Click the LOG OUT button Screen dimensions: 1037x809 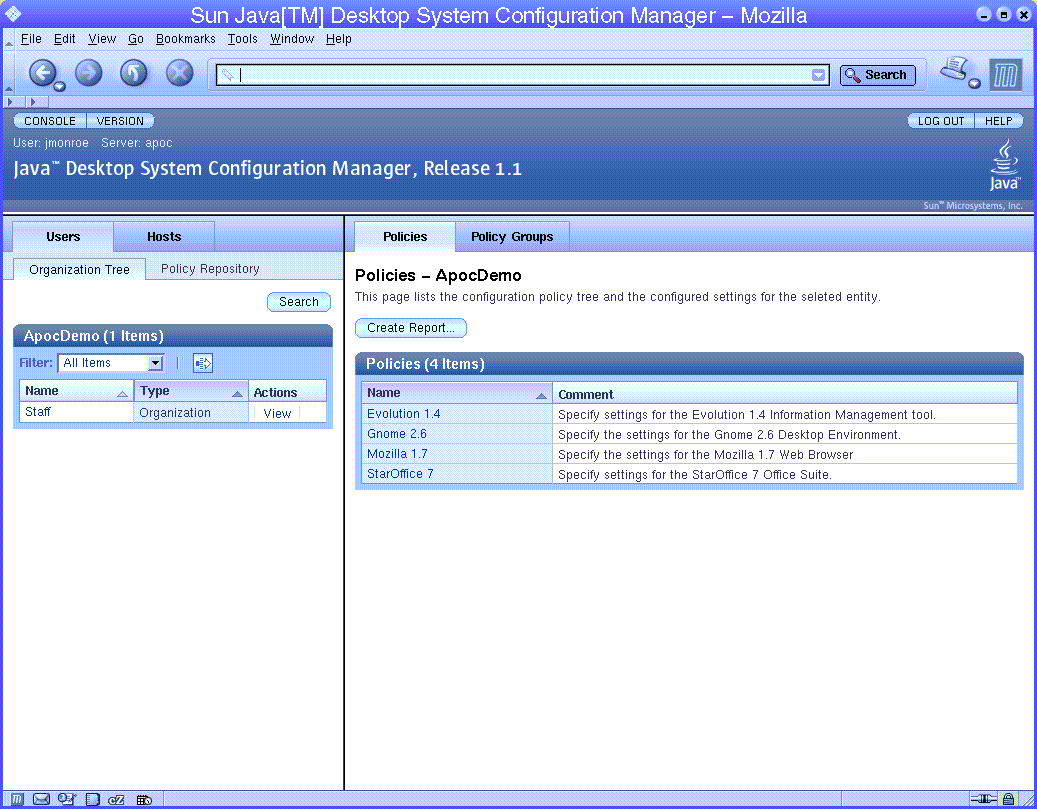940,121
